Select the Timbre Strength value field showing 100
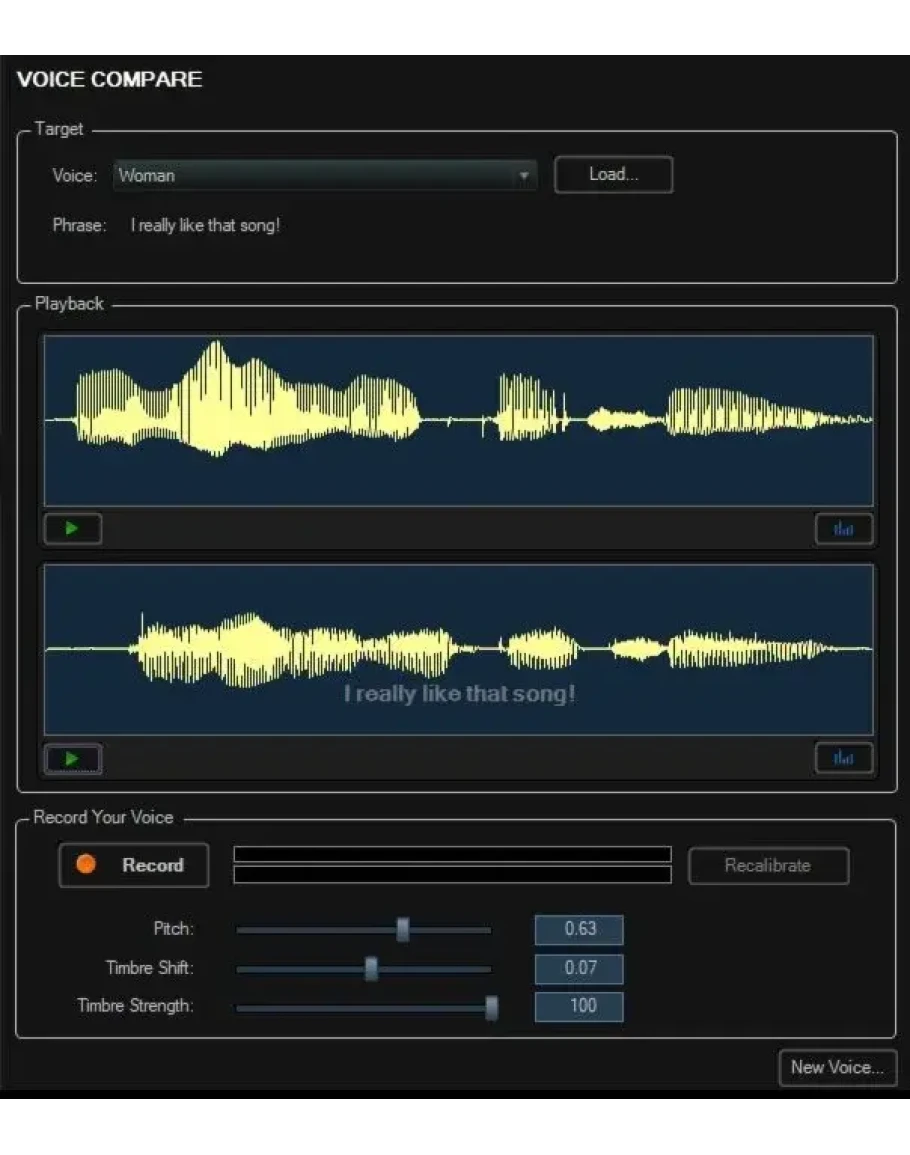The image size is (910, 1155). pos(579,1006)
